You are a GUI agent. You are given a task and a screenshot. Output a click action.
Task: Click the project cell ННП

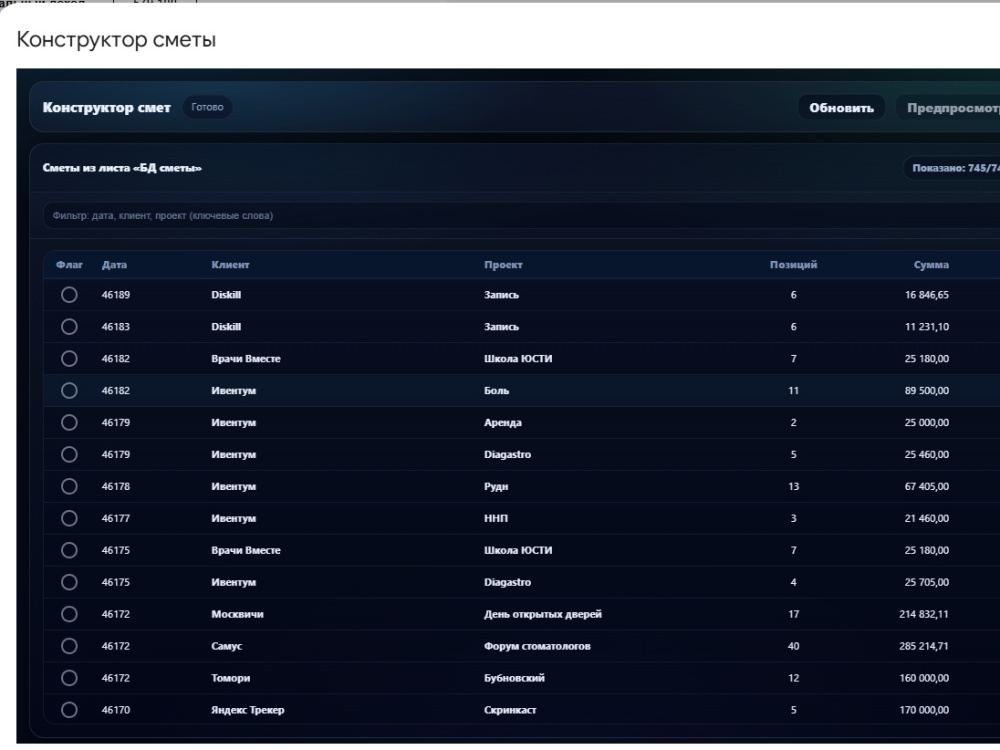(x=496, y=518)
